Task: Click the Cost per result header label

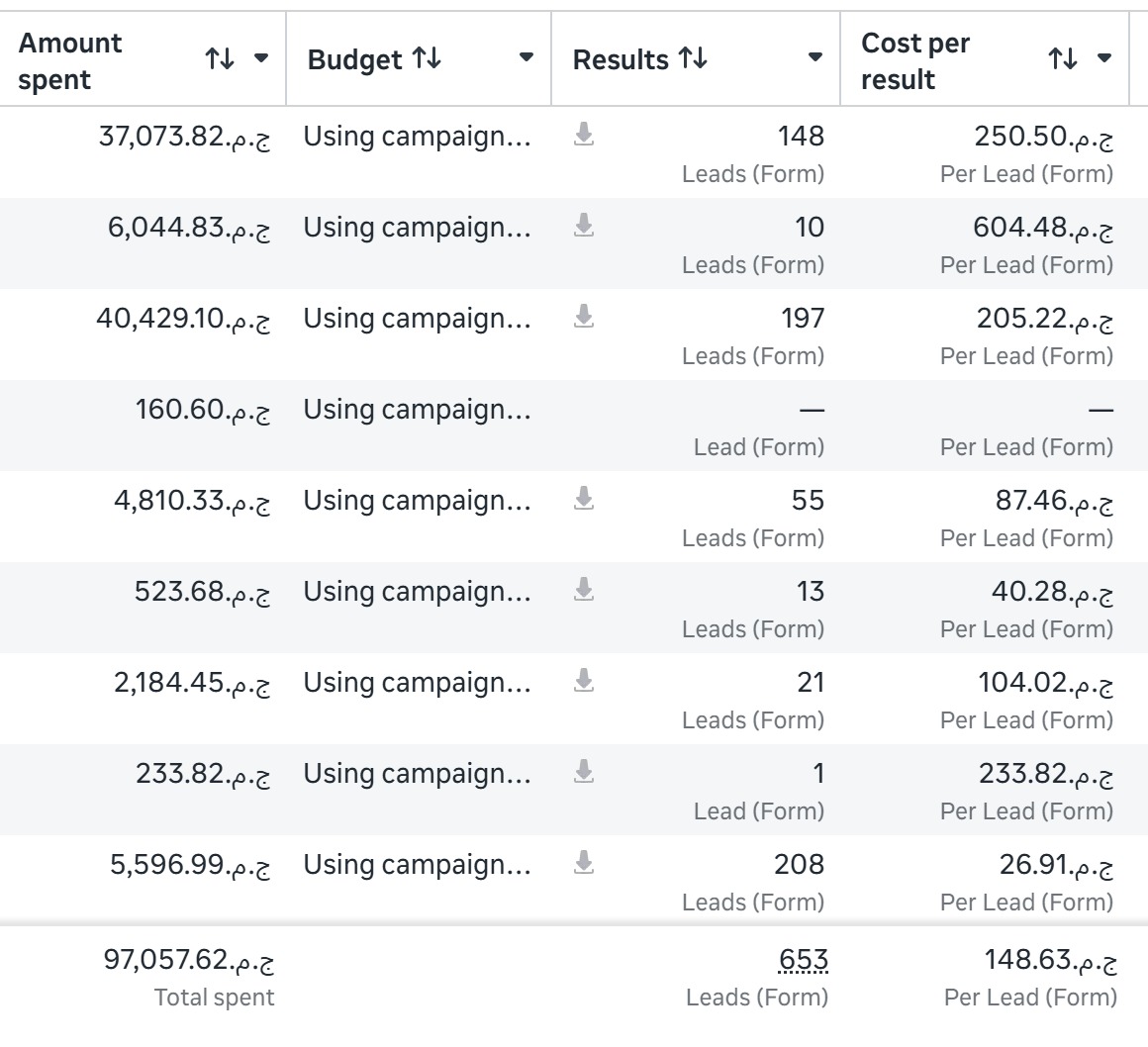Action: 915,60
